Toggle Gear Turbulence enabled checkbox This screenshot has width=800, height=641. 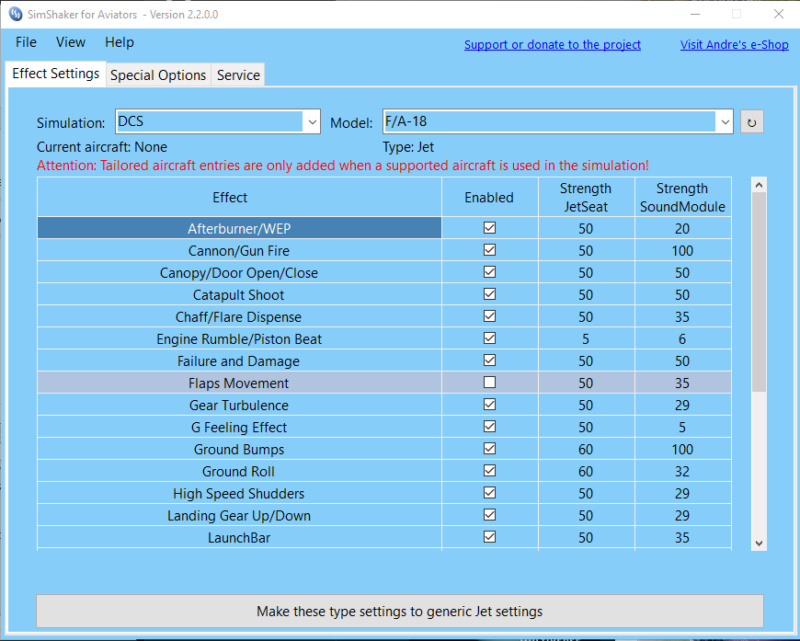(489, 405)
